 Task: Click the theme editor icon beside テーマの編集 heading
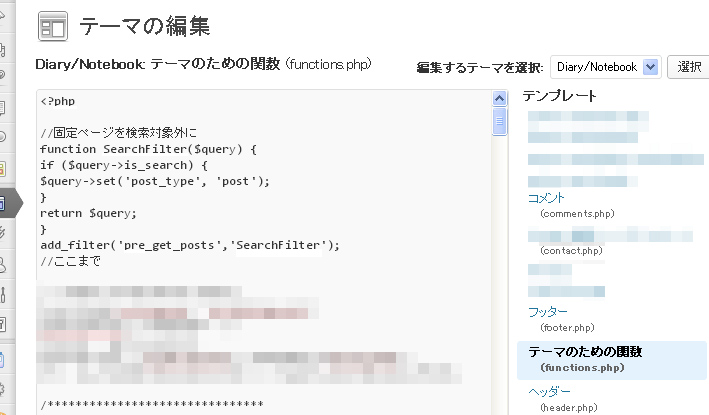(52, 26)
